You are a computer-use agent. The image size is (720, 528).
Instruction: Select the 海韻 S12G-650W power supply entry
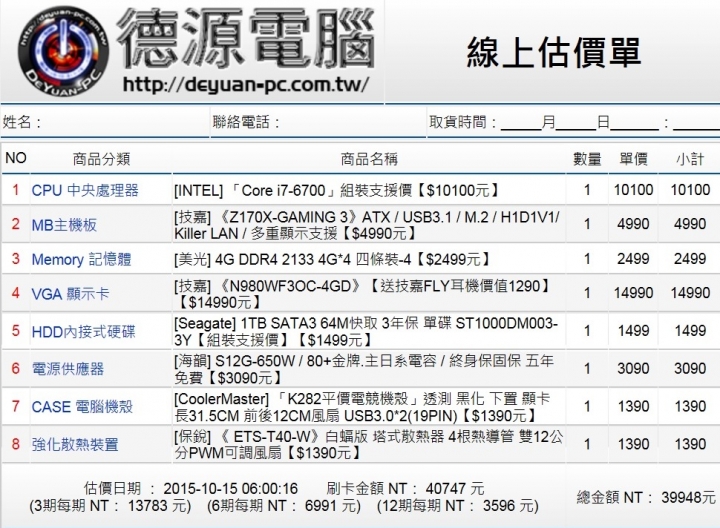(364, 369)
